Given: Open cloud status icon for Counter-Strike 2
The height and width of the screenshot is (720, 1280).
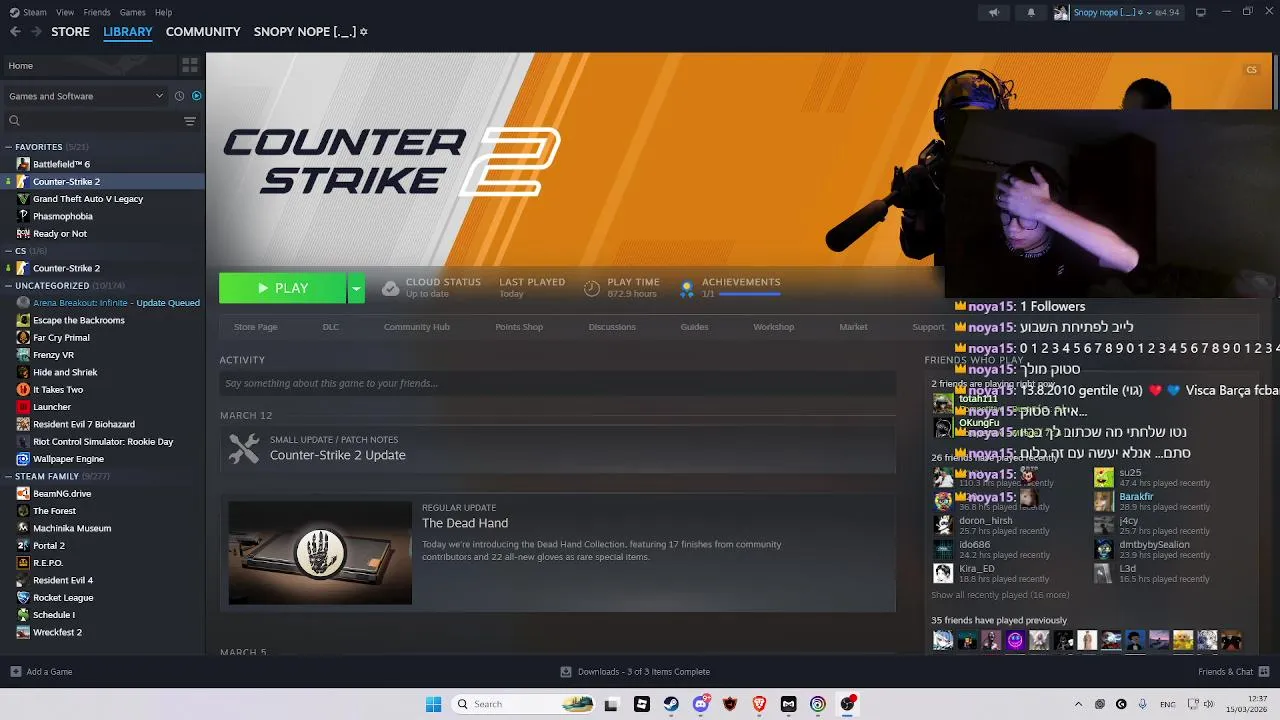Looking at the screenshot, I should point(391,288).
